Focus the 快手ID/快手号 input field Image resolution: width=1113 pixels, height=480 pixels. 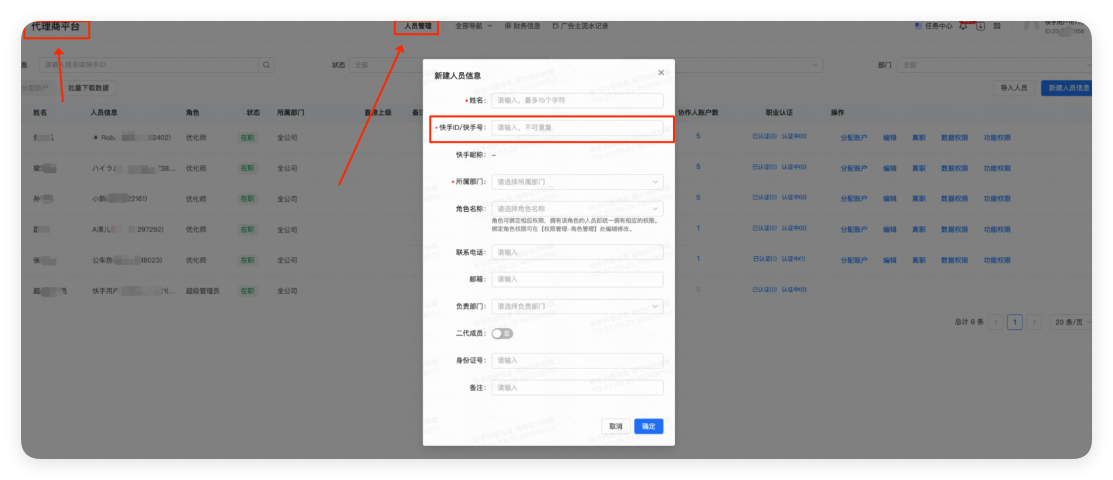click(577, 128)
